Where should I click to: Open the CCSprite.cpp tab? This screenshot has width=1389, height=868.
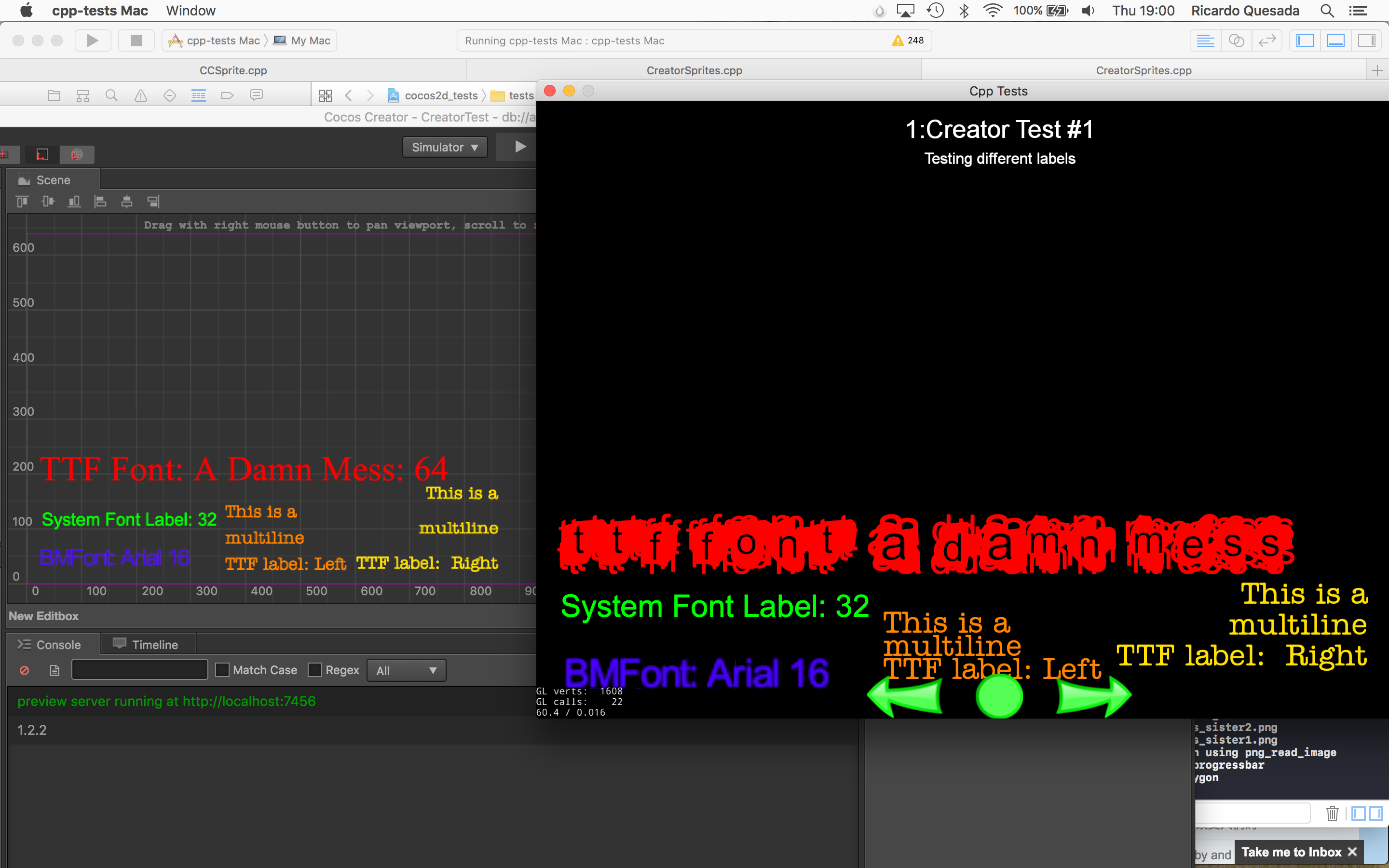click(233, 70)
